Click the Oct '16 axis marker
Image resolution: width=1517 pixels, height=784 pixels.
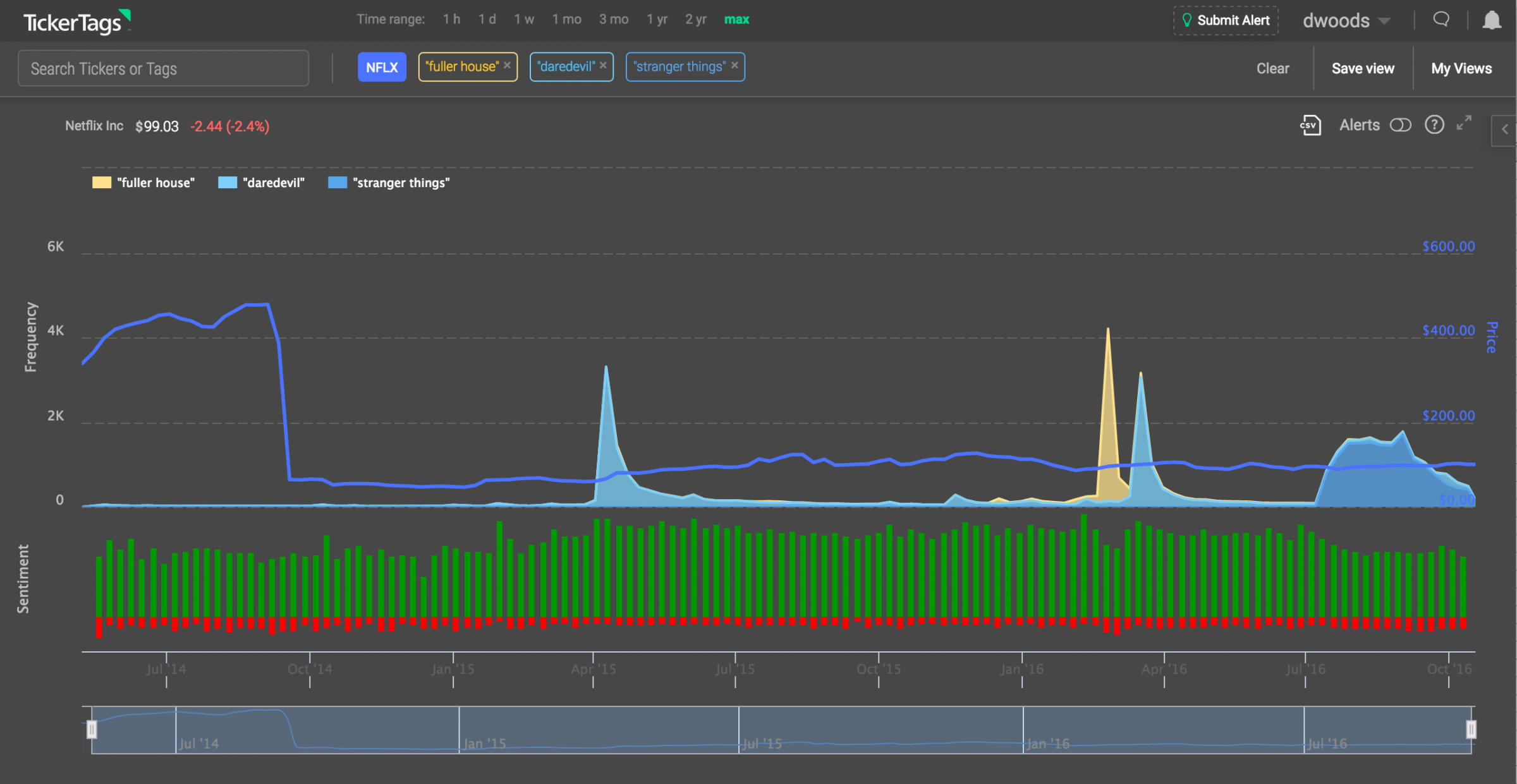(x=1449, y=669)
